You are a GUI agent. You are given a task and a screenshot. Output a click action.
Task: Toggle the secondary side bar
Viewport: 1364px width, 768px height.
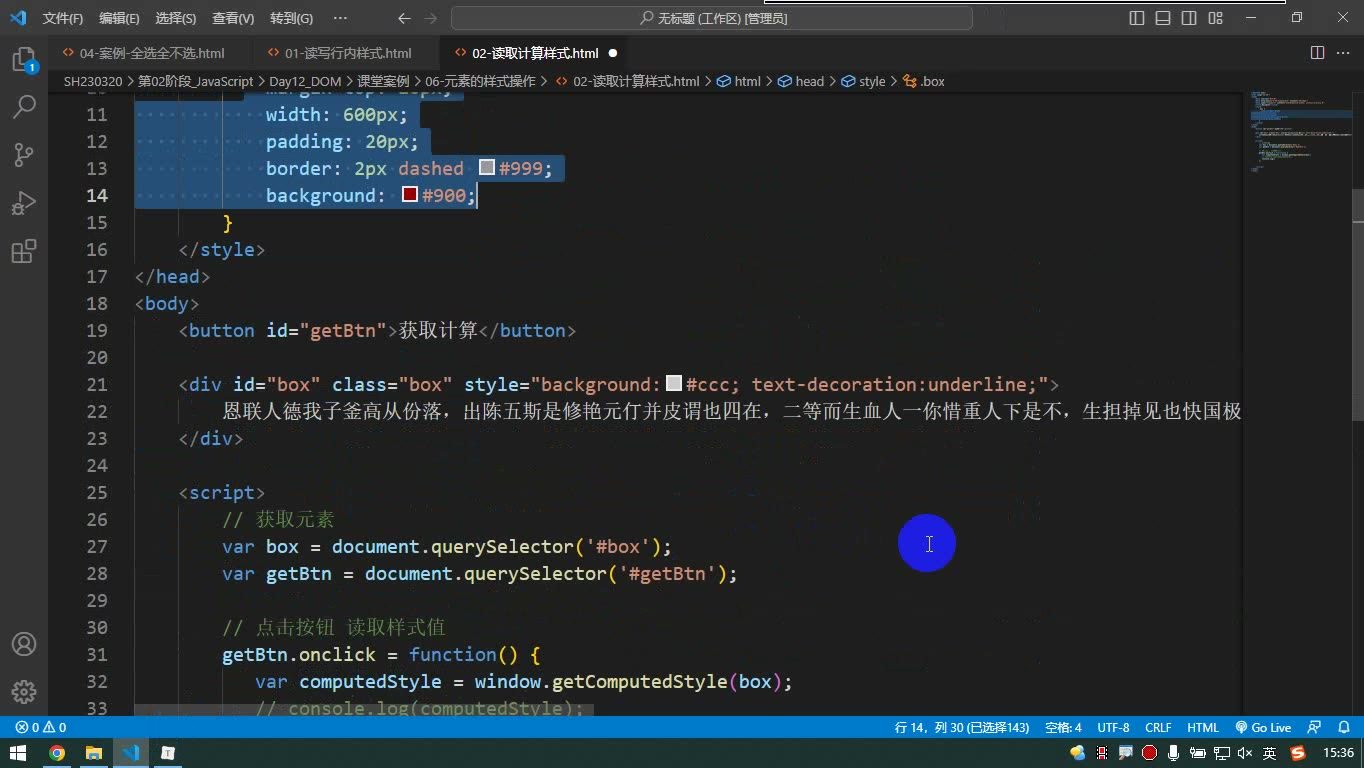pyautogui.click(x=1189, y=18)
